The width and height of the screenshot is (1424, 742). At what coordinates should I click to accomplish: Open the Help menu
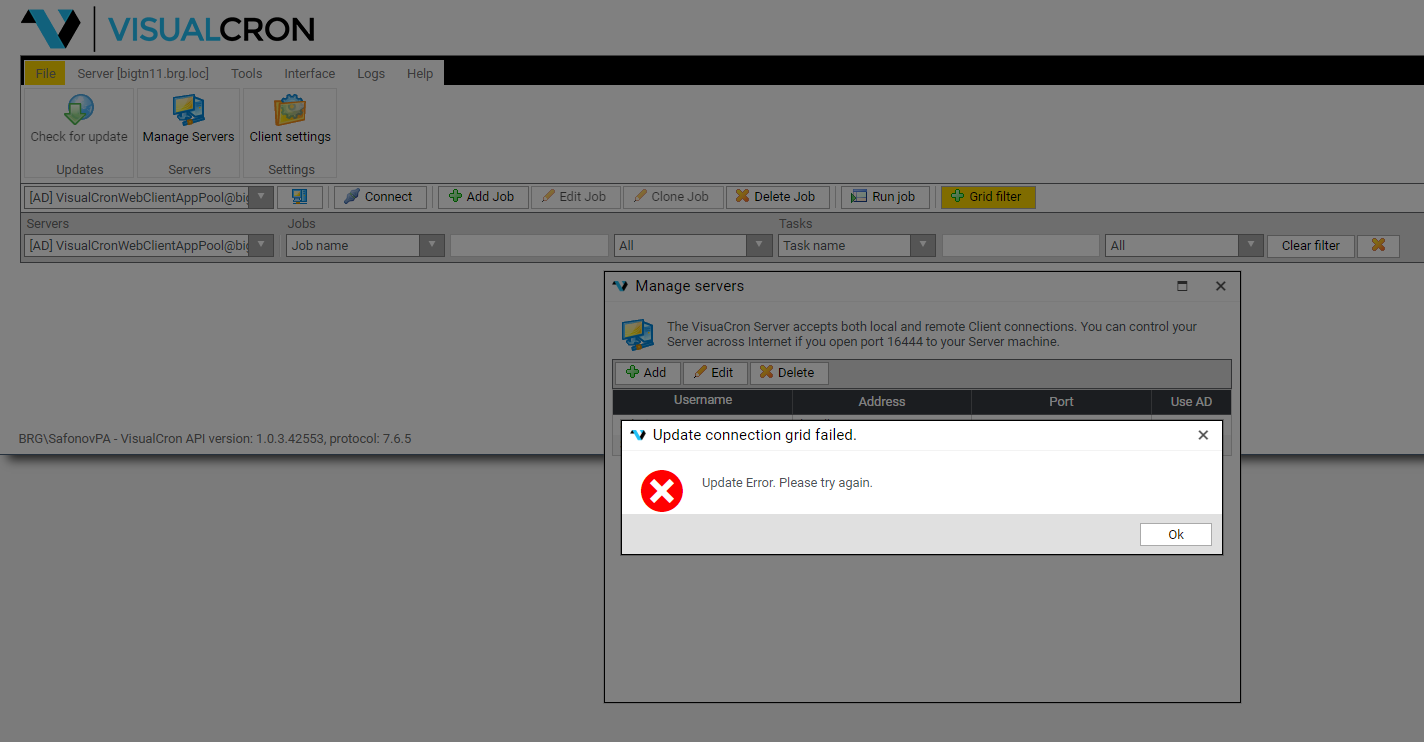[420, 73]
